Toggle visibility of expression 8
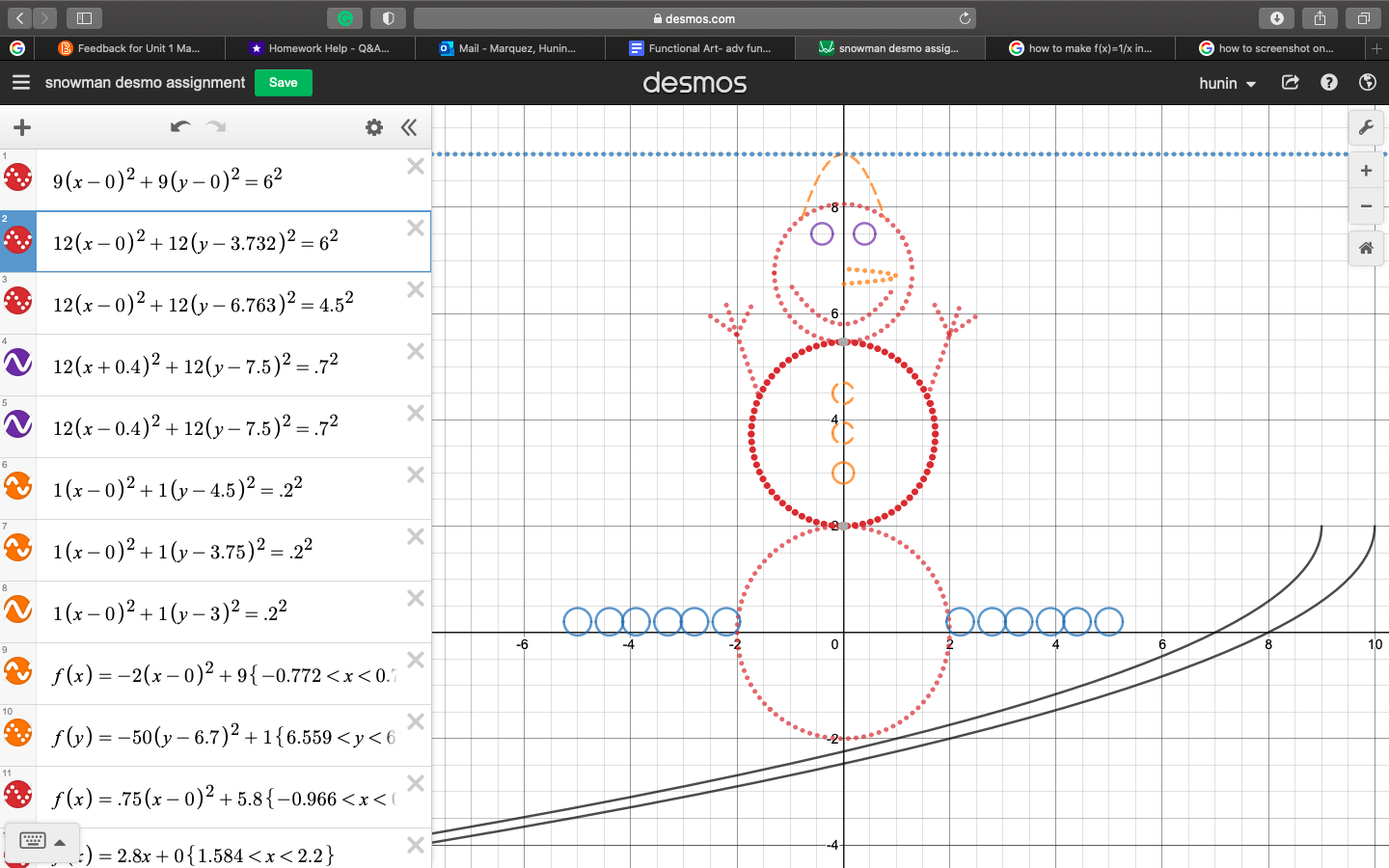1389x868 pixels. pos(18,610)
